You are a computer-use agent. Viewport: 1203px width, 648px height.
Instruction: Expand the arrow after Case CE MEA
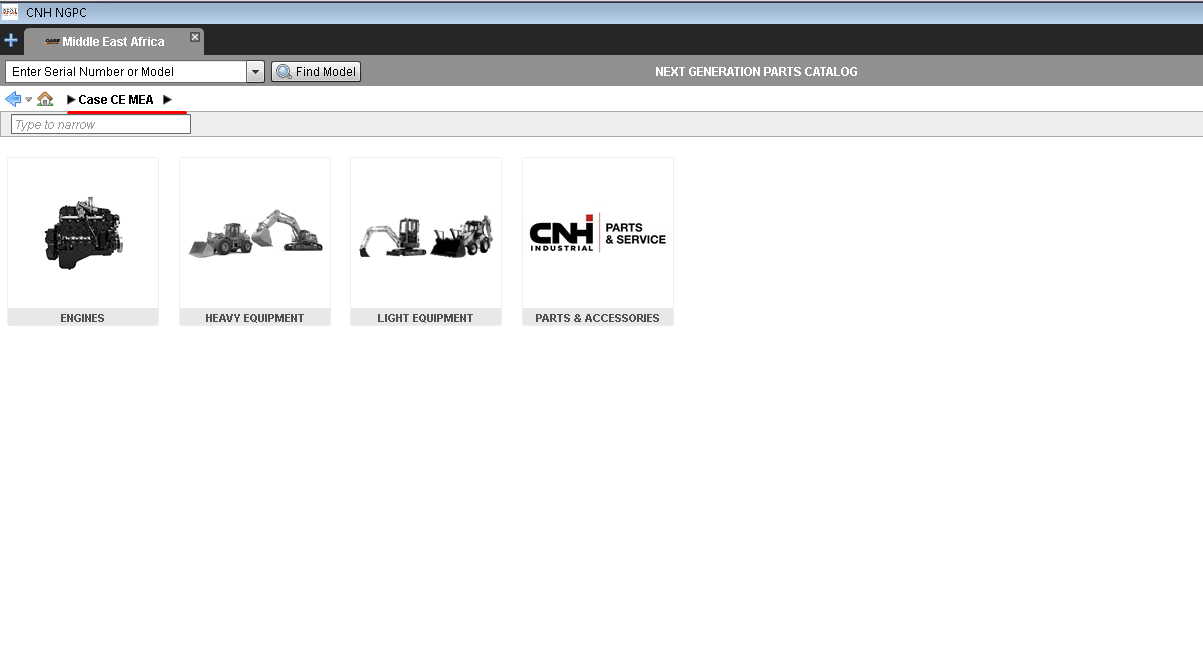(x=168, y=100)
